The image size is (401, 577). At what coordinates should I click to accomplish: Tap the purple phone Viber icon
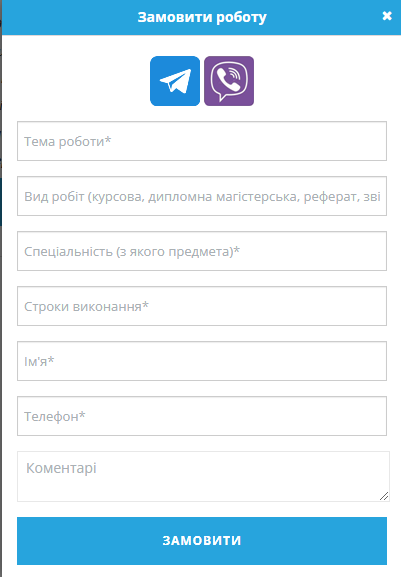coord(229,81)
